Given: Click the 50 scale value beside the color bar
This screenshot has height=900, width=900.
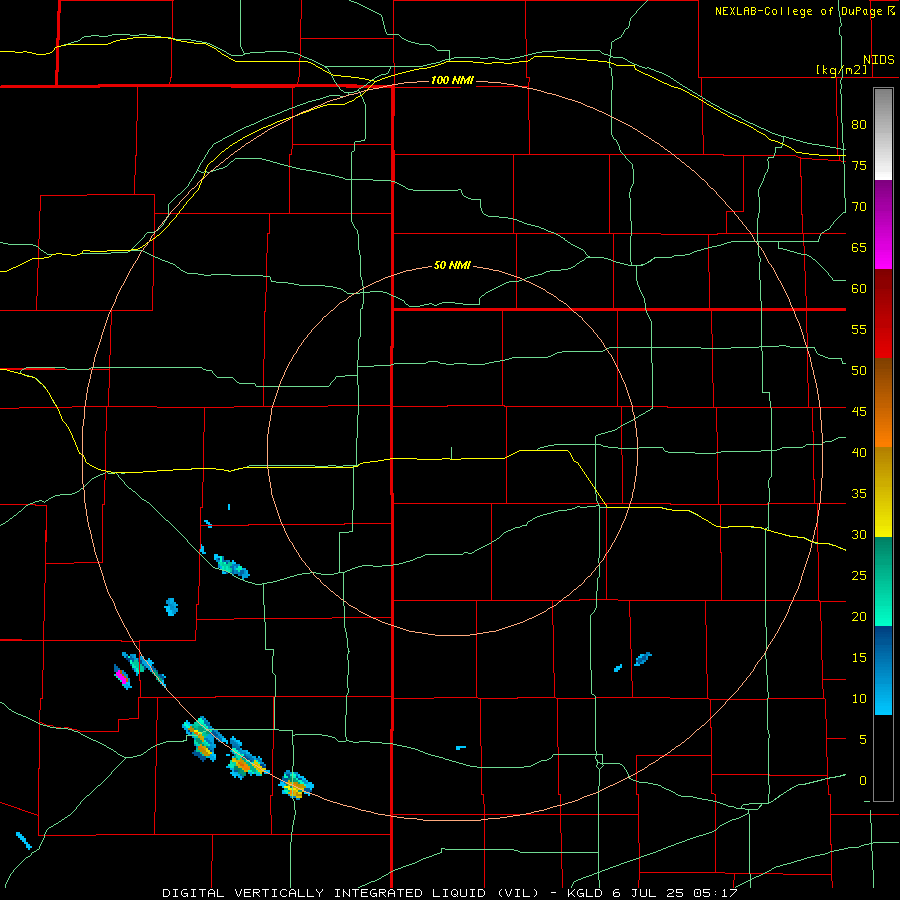Looking at the screenshot, I should tap(859, 371).
